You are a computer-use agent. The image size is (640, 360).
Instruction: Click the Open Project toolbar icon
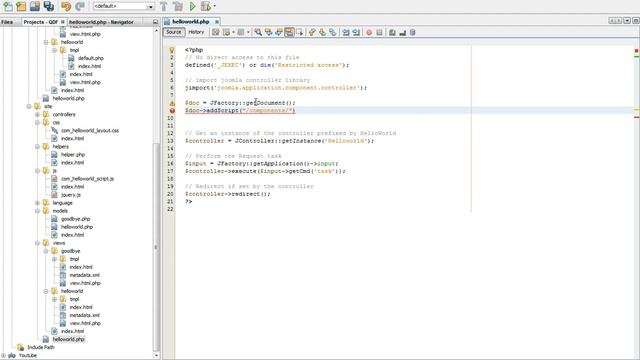pyautogui.click(x=35, y=6)
